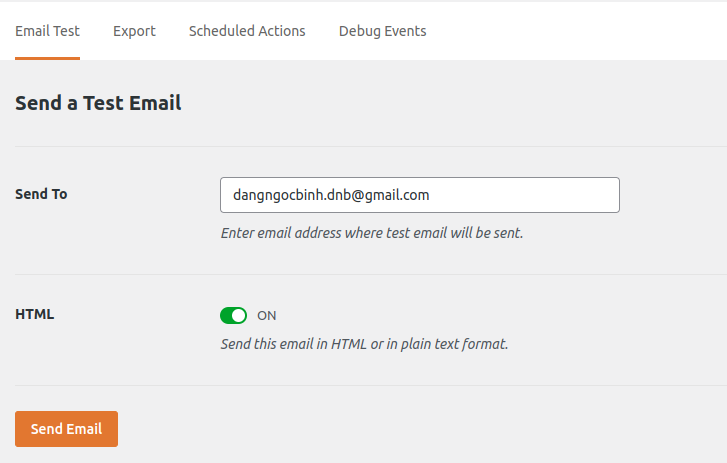Click the ON text beside the HTML toggle
Viewport: 727px width, 463px height.
(x=267, y=316)
